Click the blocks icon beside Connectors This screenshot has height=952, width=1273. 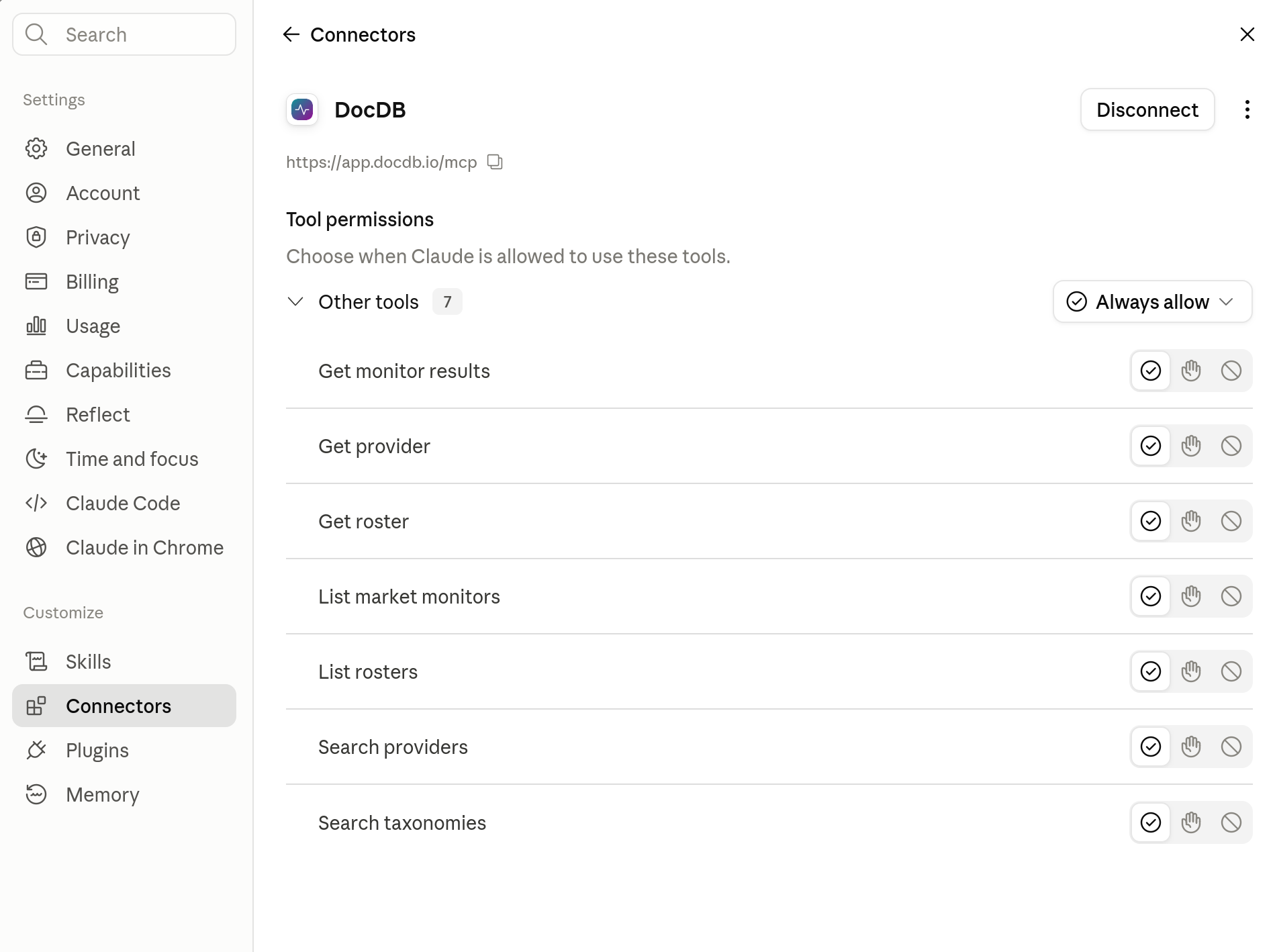point(36,706)
